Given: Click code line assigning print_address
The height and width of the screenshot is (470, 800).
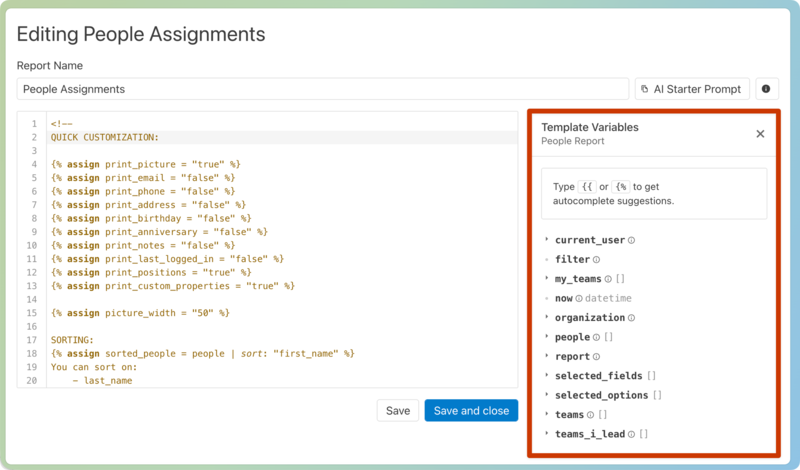Looking at the screenshot, I should pyautogui.click(x=148, y=205).
